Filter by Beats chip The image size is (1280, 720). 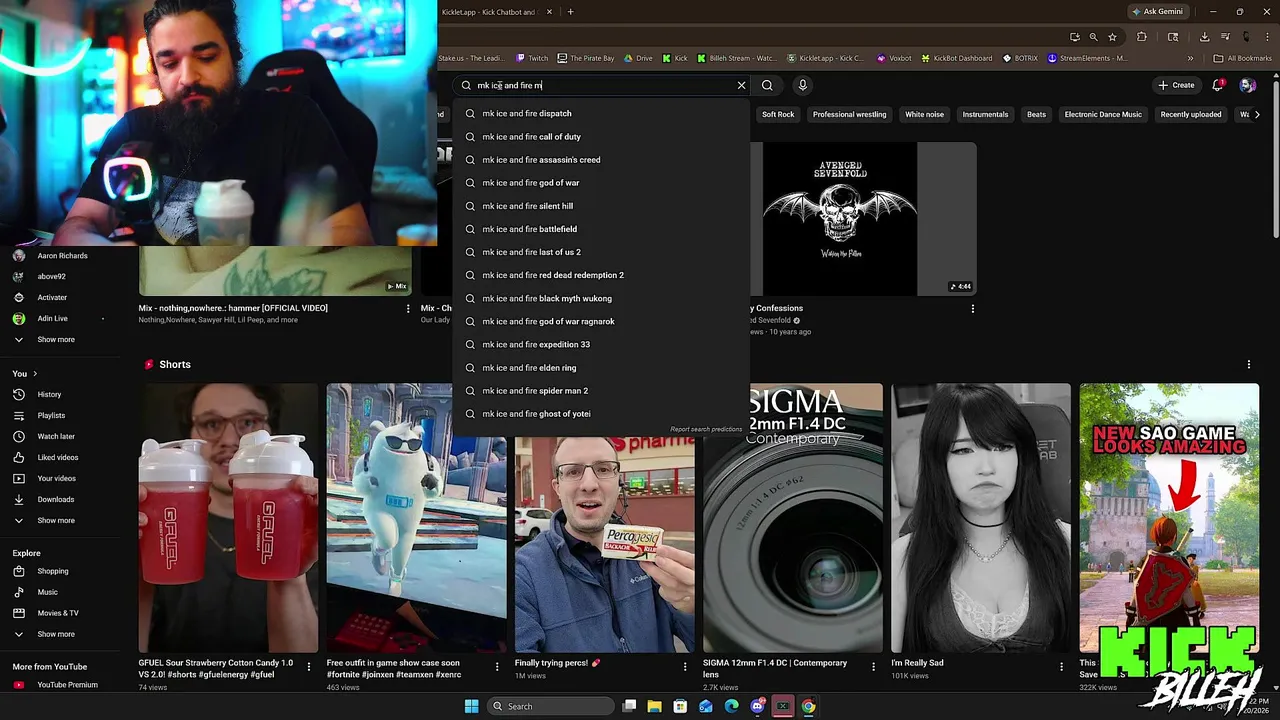point(1036,114)
